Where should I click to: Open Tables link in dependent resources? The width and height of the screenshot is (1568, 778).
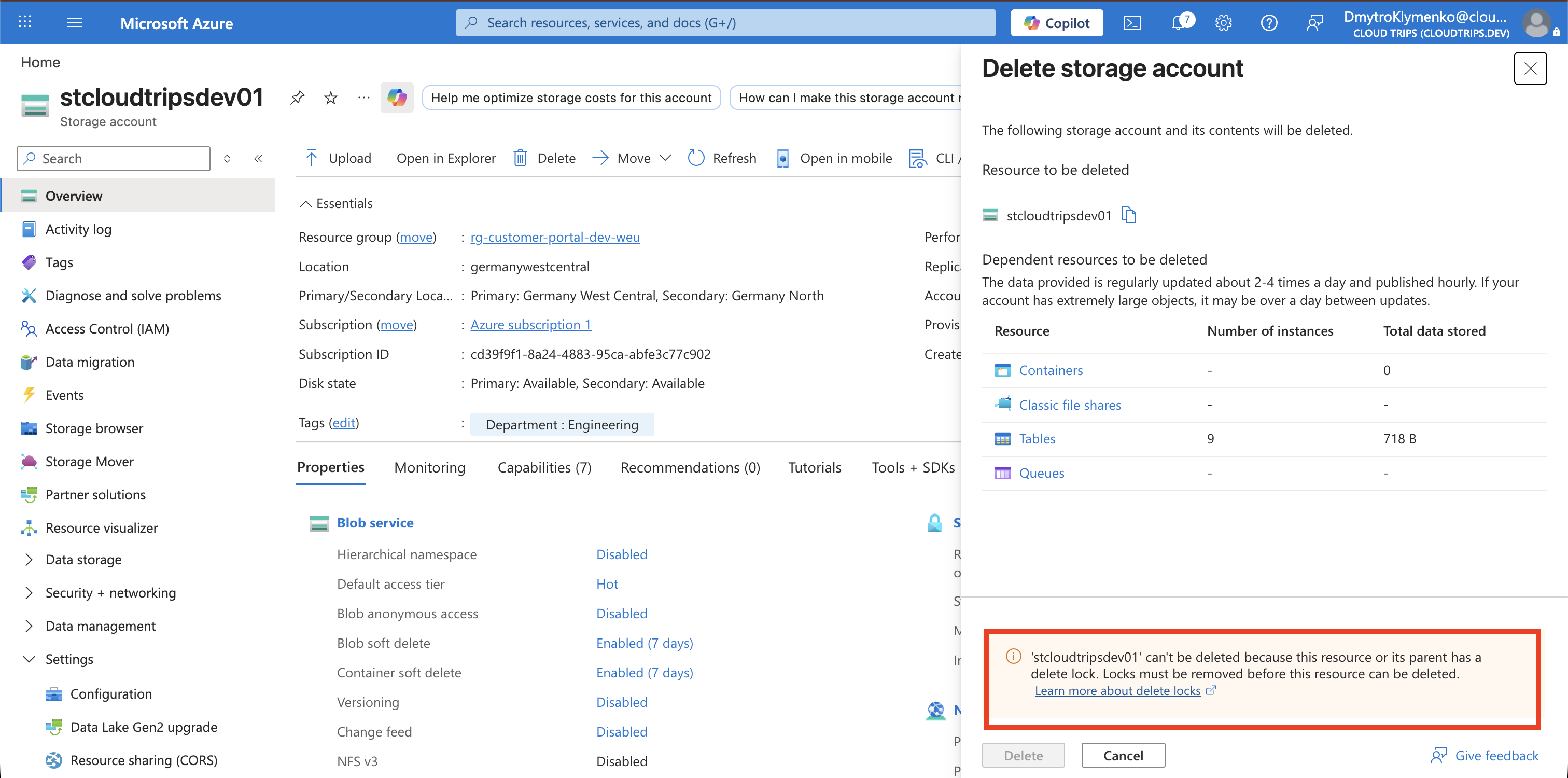pos(1037,438)
